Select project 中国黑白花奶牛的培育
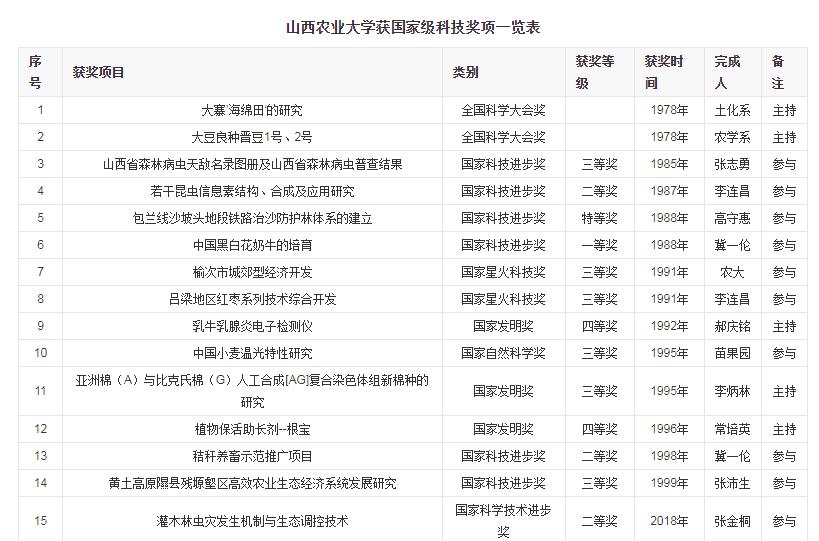The height and width of the screenshot is (541, 819). (x=252, y=245)
